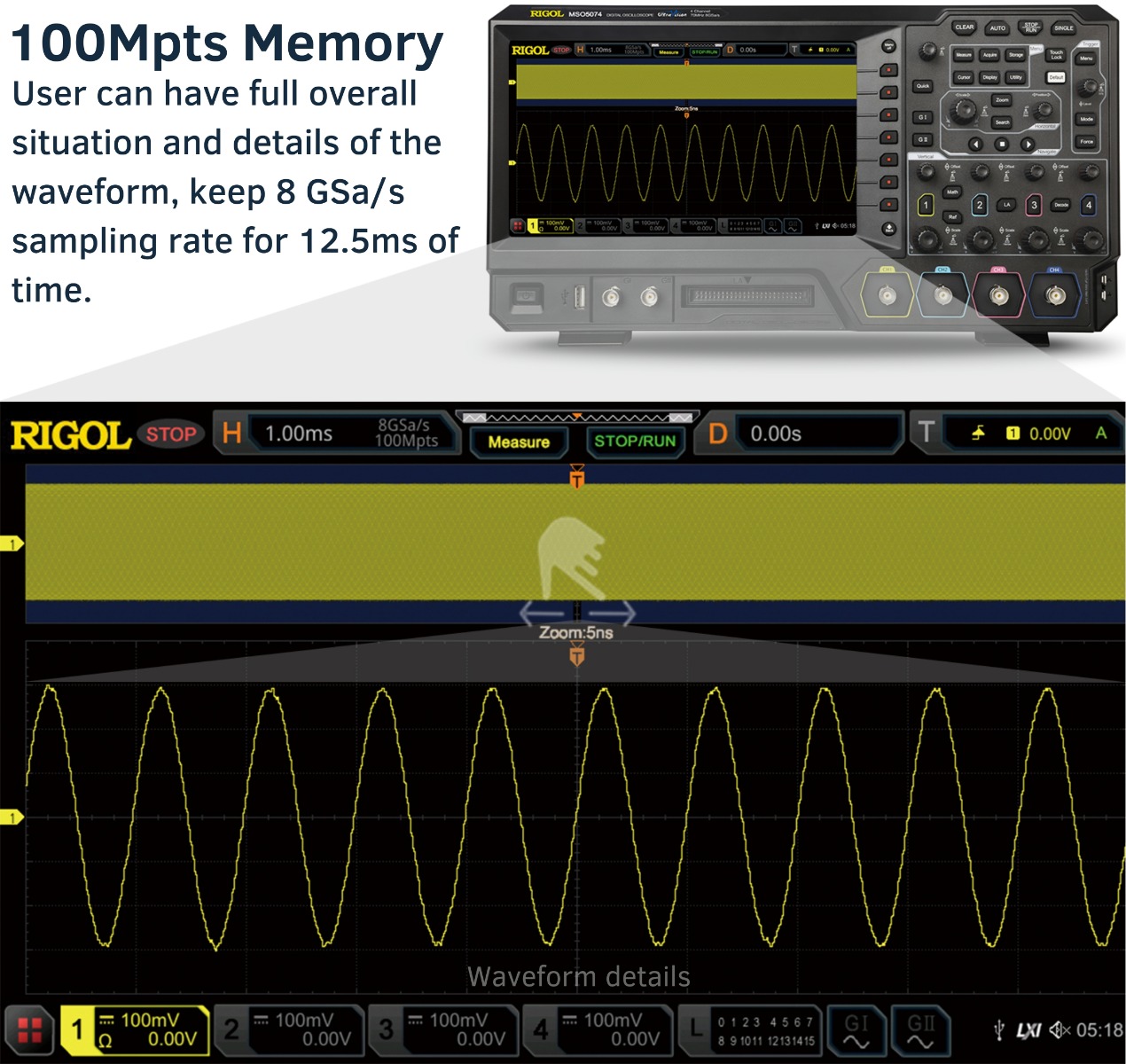This screenshot has width=1126, height=1064.
Task: Open the T trigger settings box showing 0.00V
Action: tap(1018, 433)
